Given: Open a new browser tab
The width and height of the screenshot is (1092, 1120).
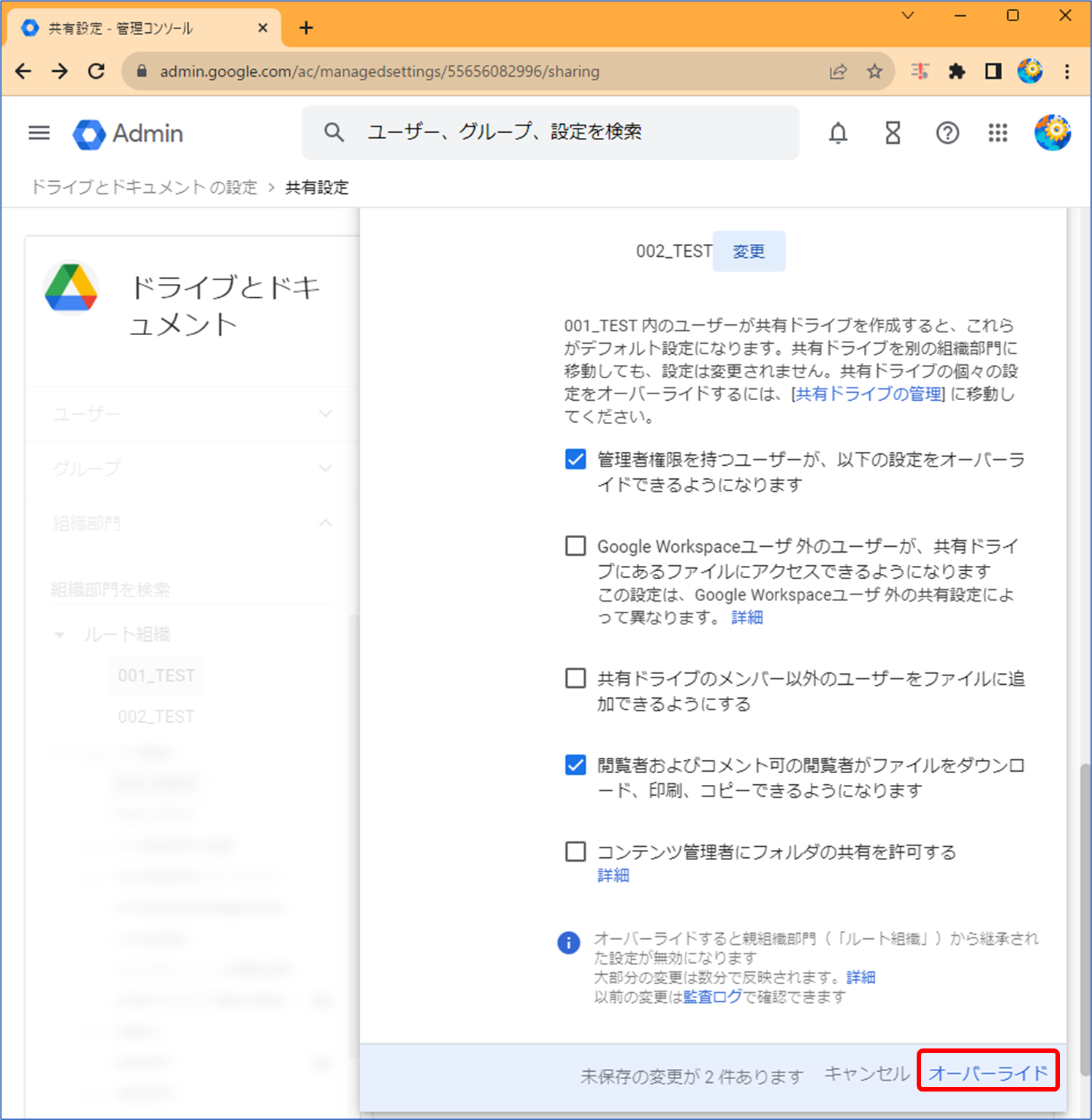Looking at the screenshot, I should point(306,28).
